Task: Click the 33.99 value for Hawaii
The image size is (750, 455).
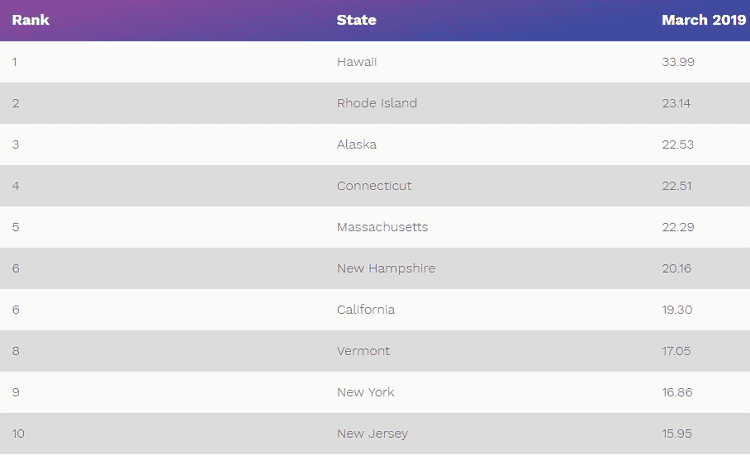Action: (x=678, y=62)
